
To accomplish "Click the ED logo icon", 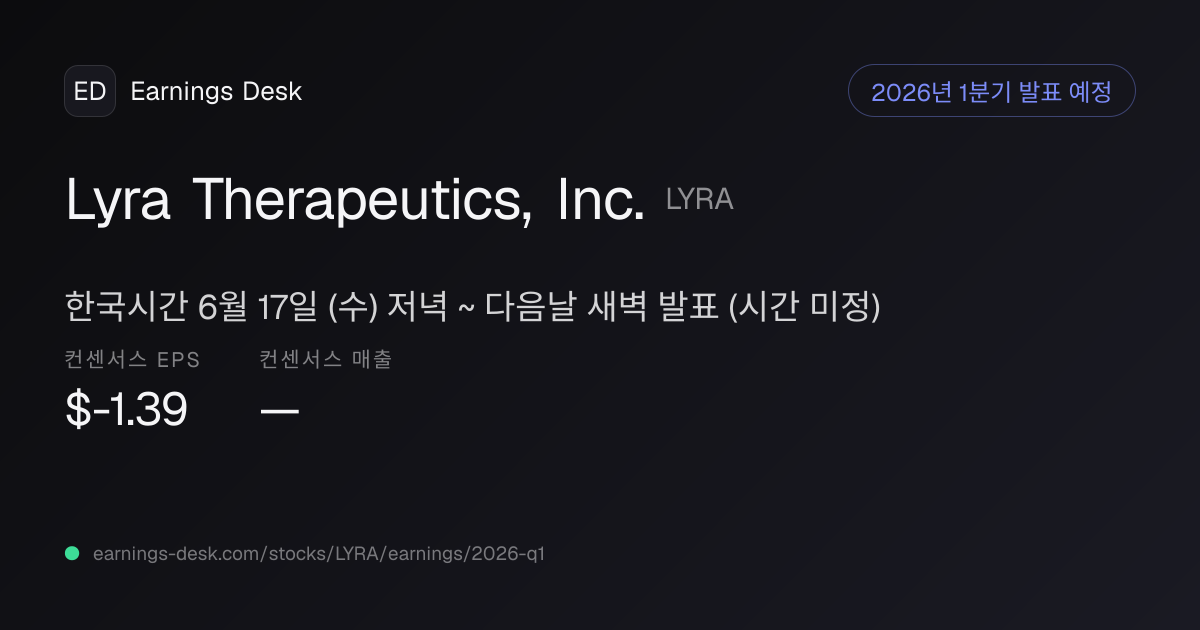I will point(90,91).
